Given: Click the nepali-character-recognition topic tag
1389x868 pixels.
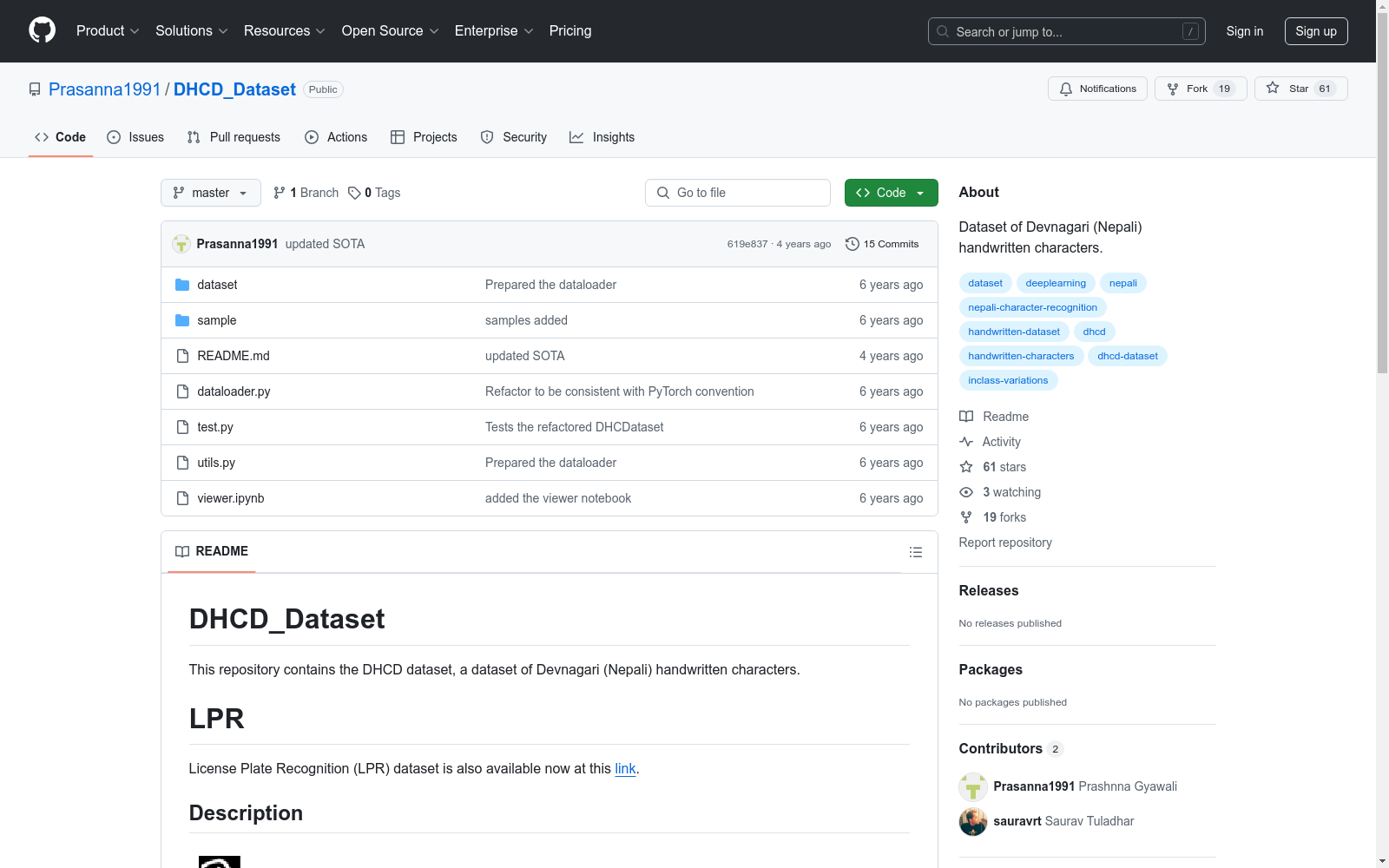Looking at the screenshot, I should (1033, 307).
